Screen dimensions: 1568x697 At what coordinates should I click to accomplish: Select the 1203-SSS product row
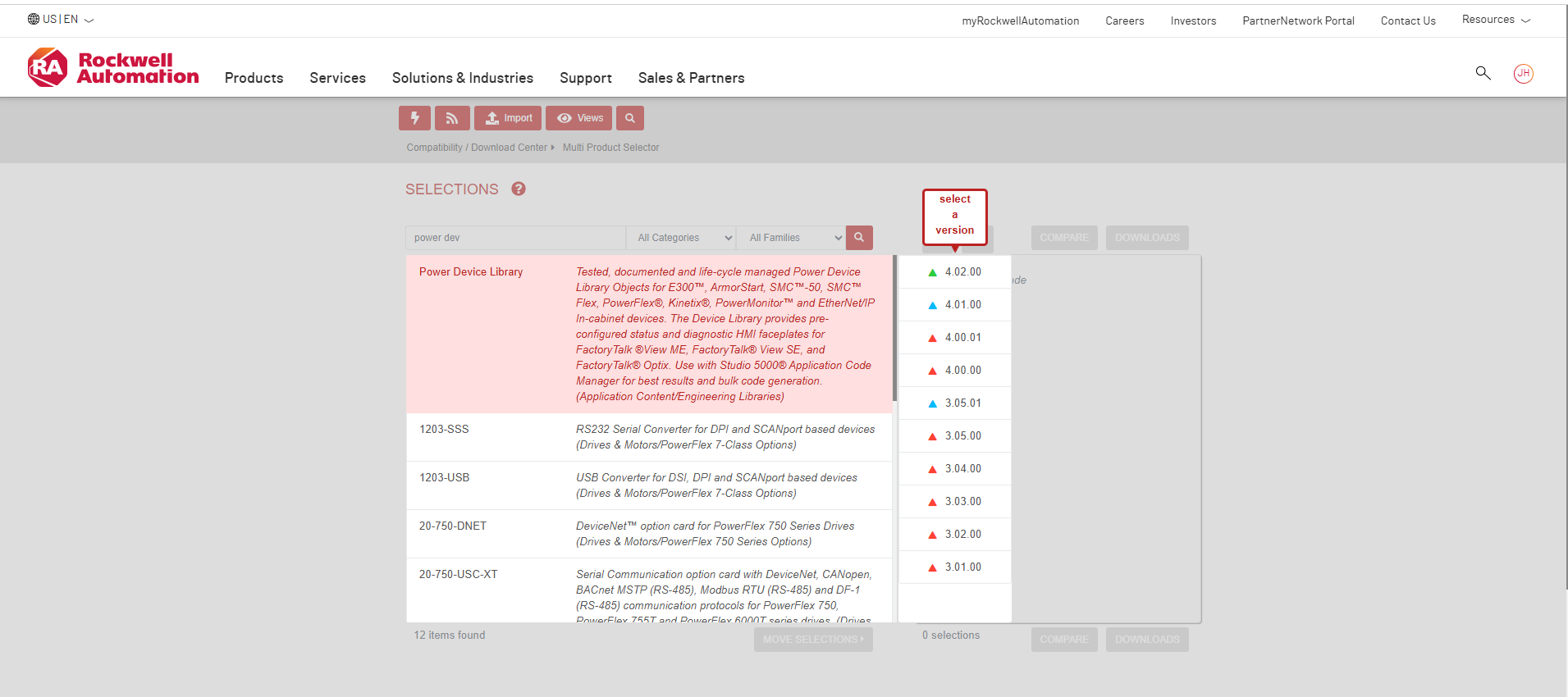coord(649,437)
